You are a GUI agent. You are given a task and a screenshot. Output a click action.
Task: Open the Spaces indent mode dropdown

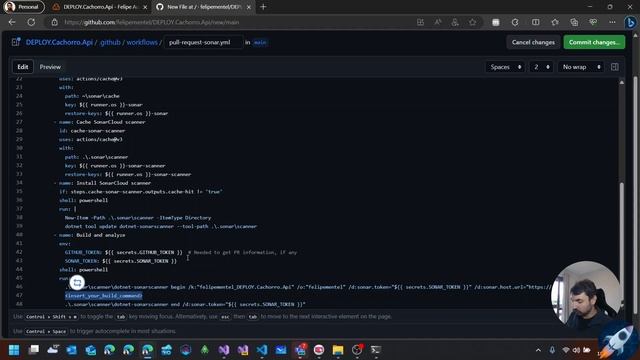click(x=505, y=67)
